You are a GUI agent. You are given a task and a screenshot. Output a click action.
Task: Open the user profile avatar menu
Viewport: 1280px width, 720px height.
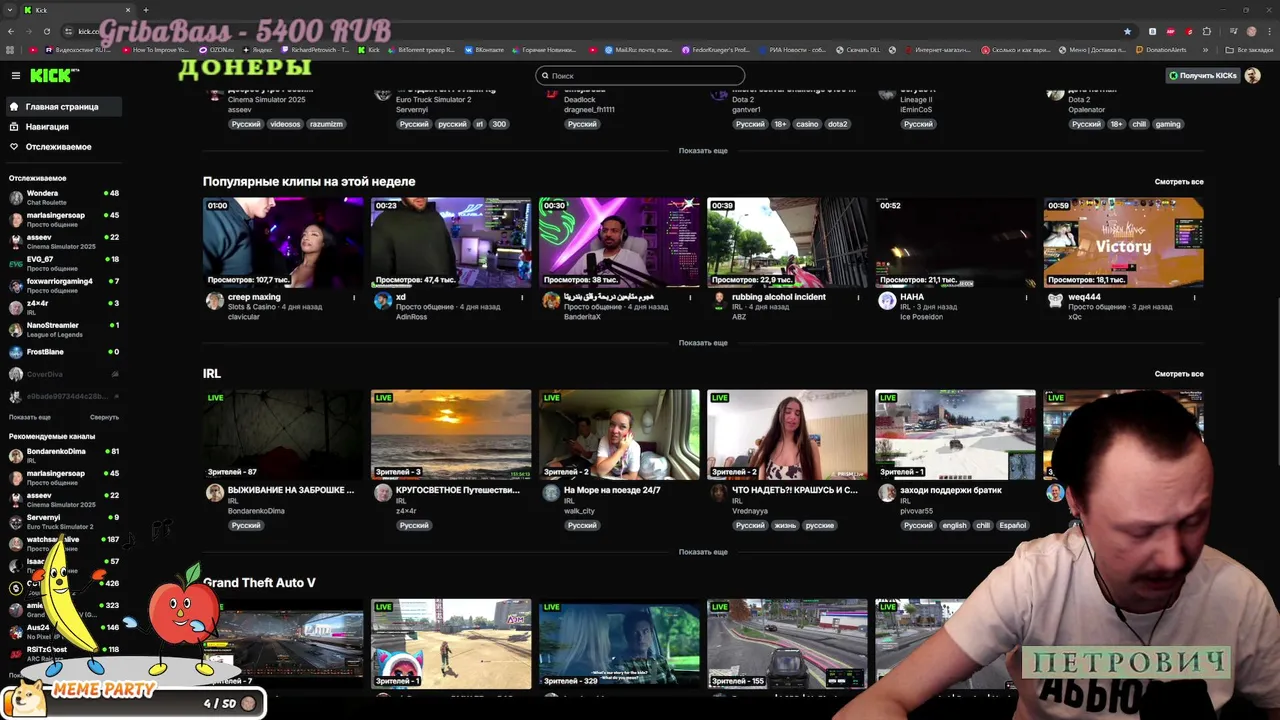1253,76
